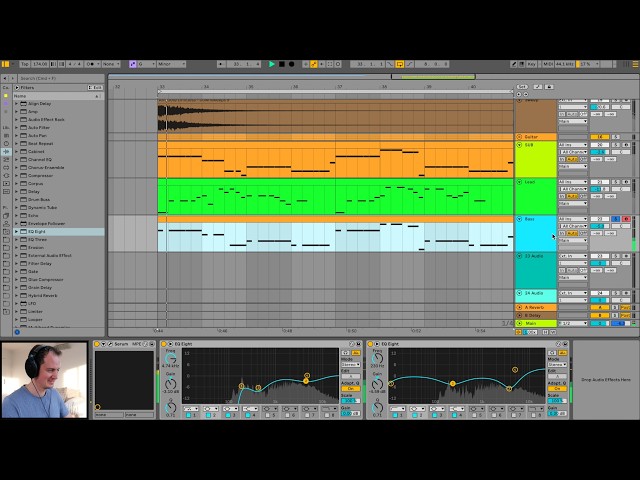Open the Minor scale dropdown
640x480 pixels.
pos(171,64)
